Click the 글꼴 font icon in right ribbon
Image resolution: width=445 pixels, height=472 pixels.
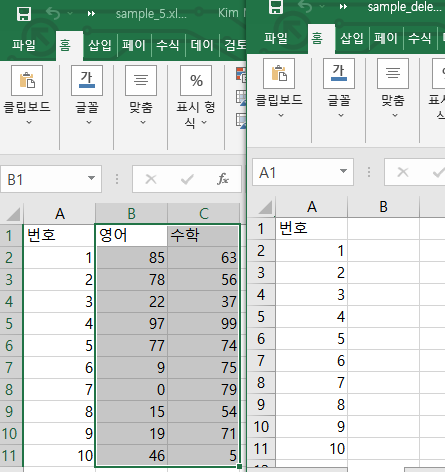coord(339,73)
